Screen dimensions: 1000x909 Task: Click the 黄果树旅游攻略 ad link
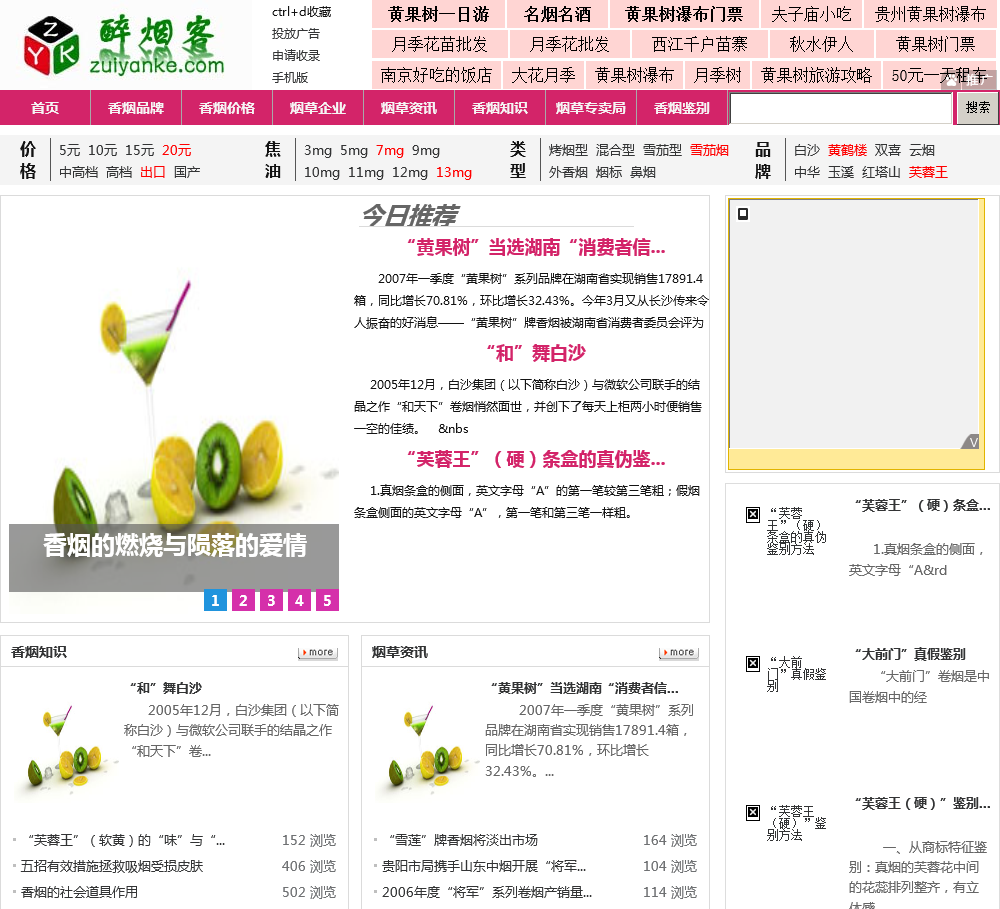[816, 75]
